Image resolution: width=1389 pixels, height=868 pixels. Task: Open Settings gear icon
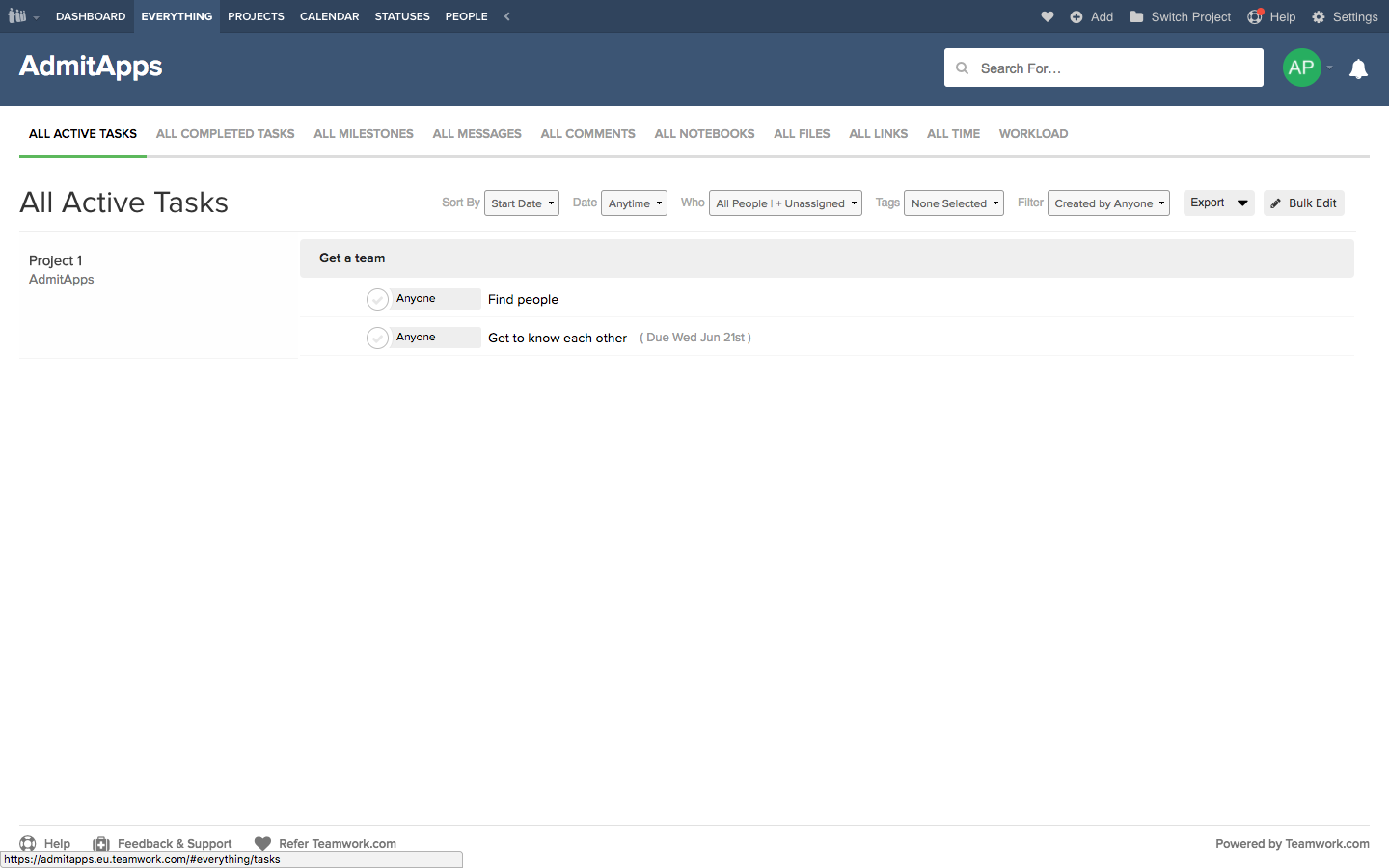[1319, 16]
